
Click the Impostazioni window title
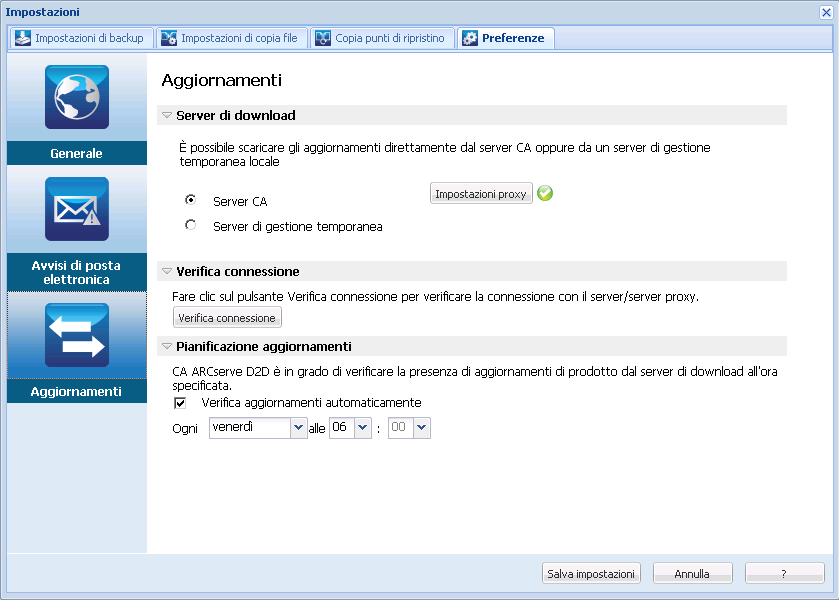42,12
